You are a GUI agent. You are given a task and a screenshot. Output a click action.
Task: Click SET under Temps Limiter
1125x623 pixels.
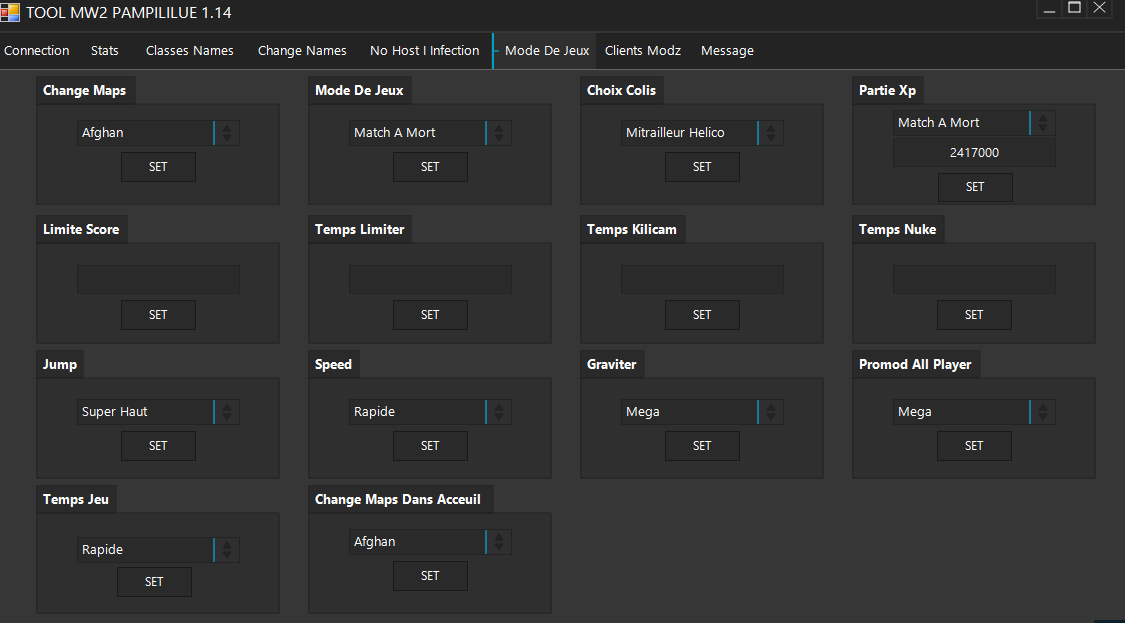click(x=430, y=314)
